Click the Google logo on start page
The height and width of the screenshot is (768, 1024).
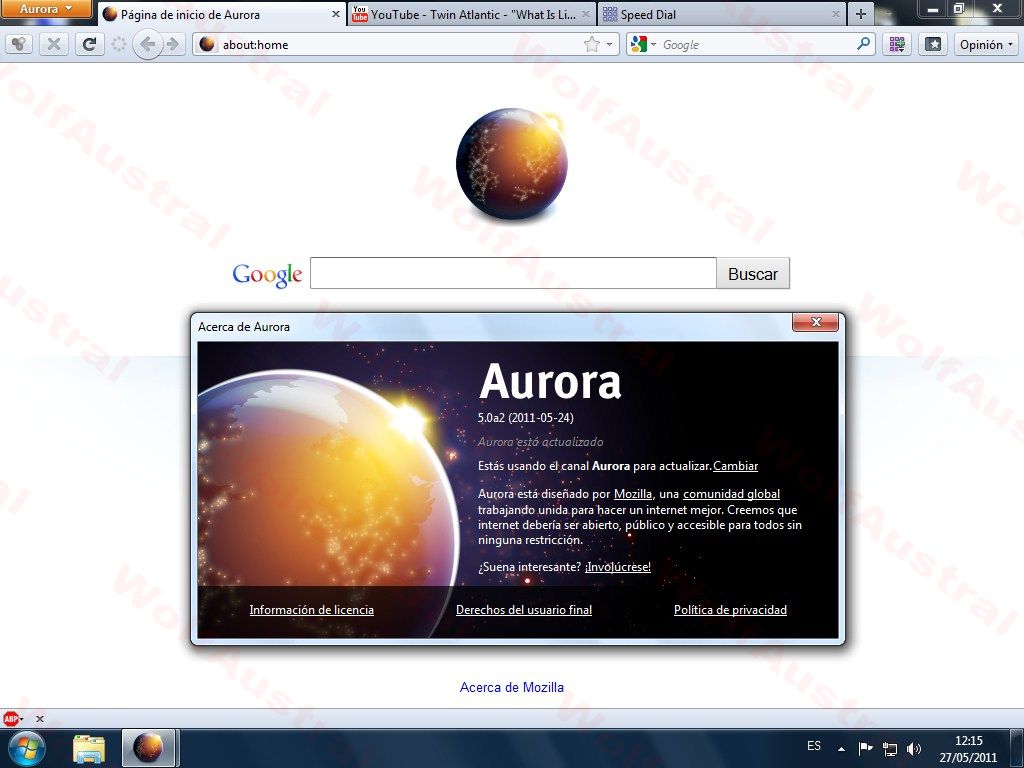(x=267, y=274)
